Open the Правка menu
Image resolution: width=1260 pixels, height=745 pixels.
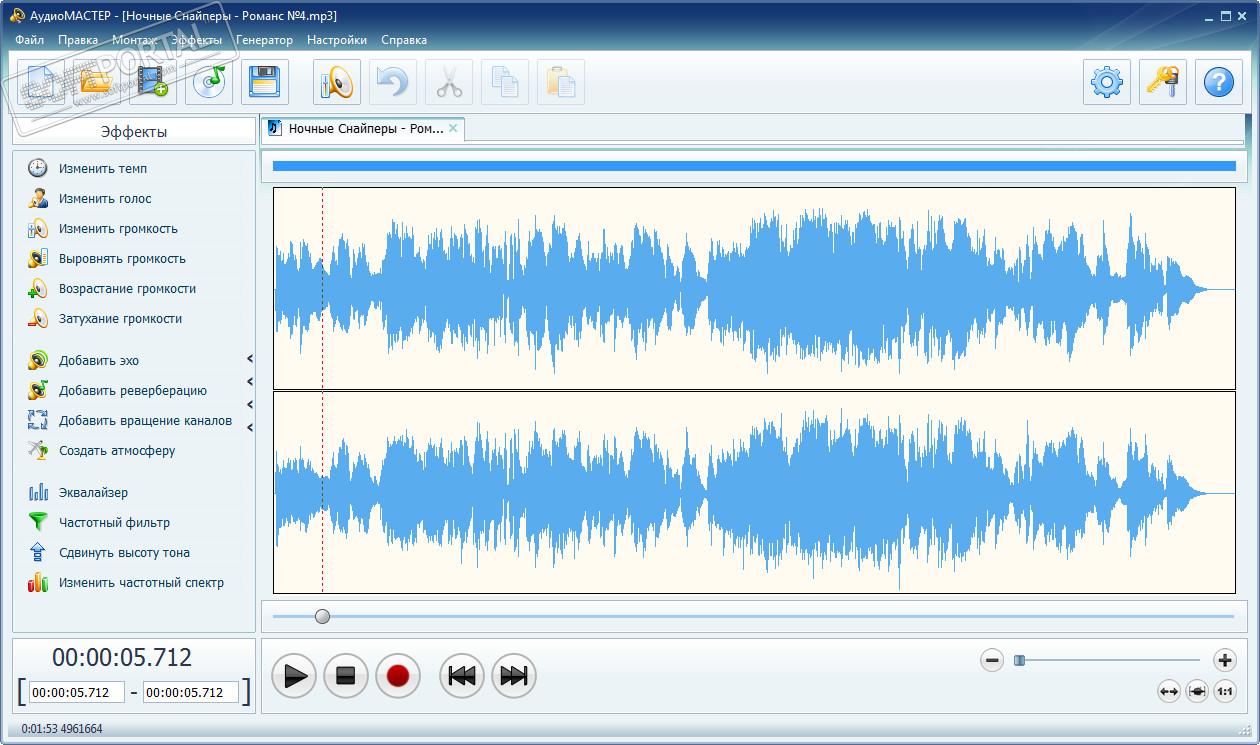click(x=78, y=40)
